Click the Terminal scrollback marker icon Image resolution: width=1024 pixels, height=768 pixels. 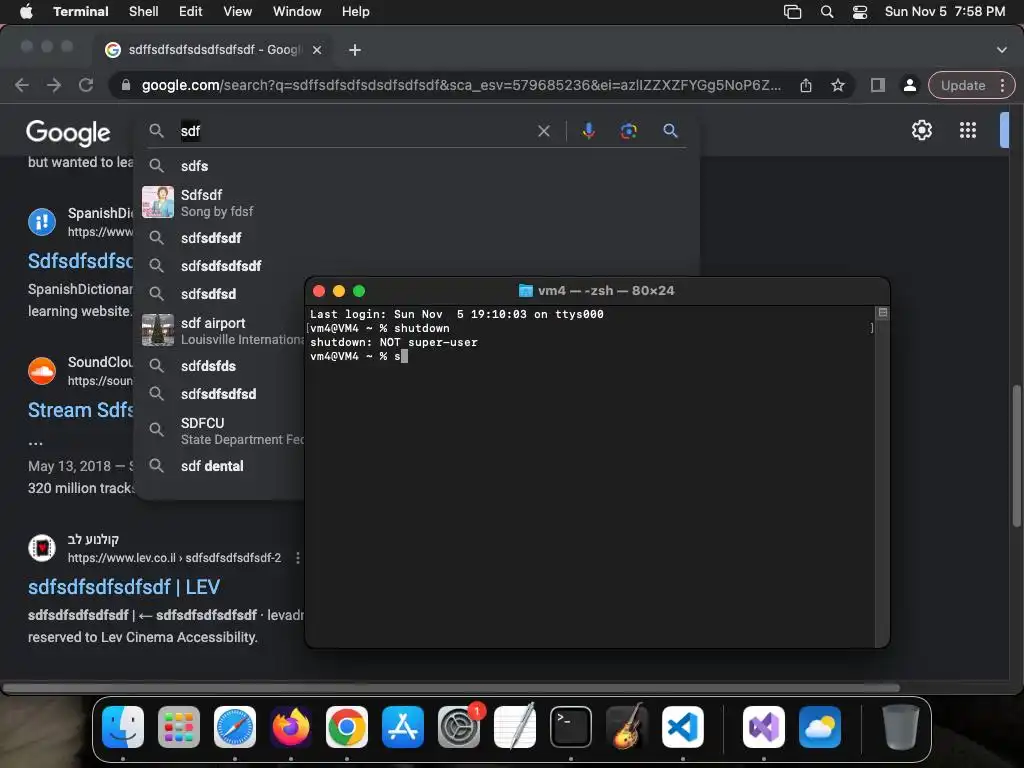tap(882, 313)
